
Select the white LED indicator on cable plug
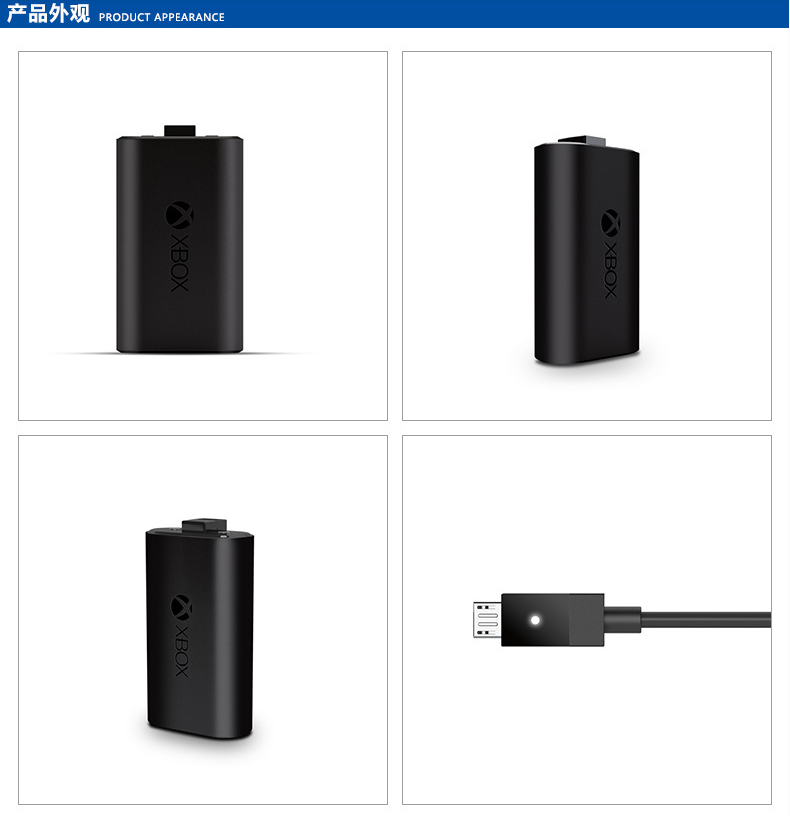[534, 620]
